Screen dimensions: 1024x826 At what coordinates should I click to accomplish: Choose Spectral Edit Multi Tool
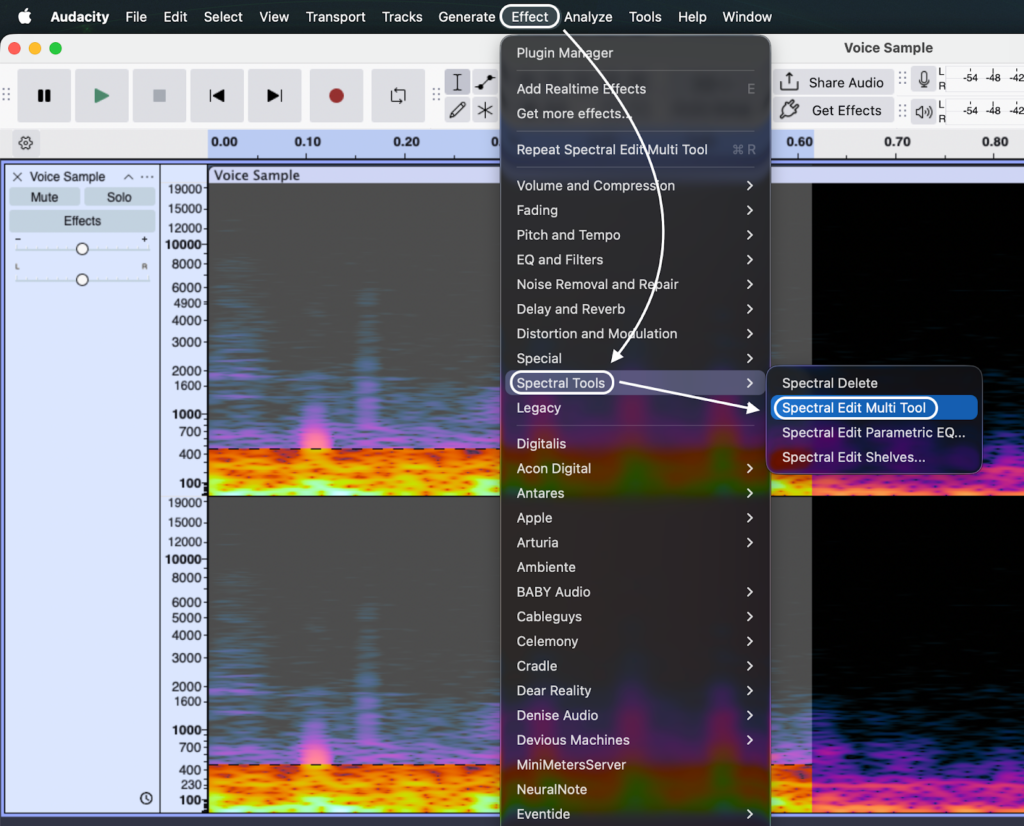click(x=854, y=408)
